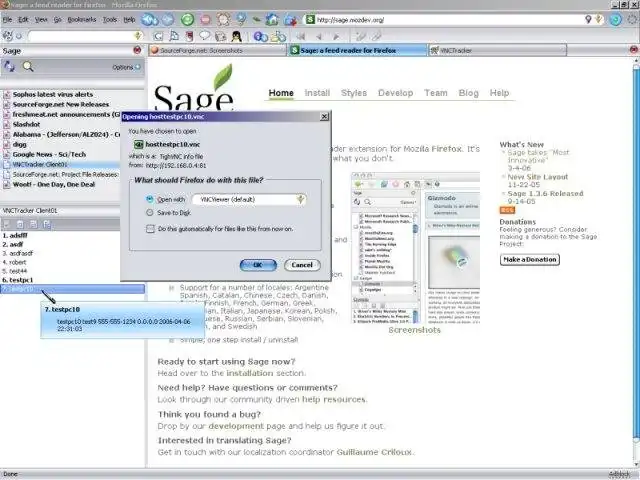
Task: Click the Home house icon in the toolbar
Action: pos(272,19)
